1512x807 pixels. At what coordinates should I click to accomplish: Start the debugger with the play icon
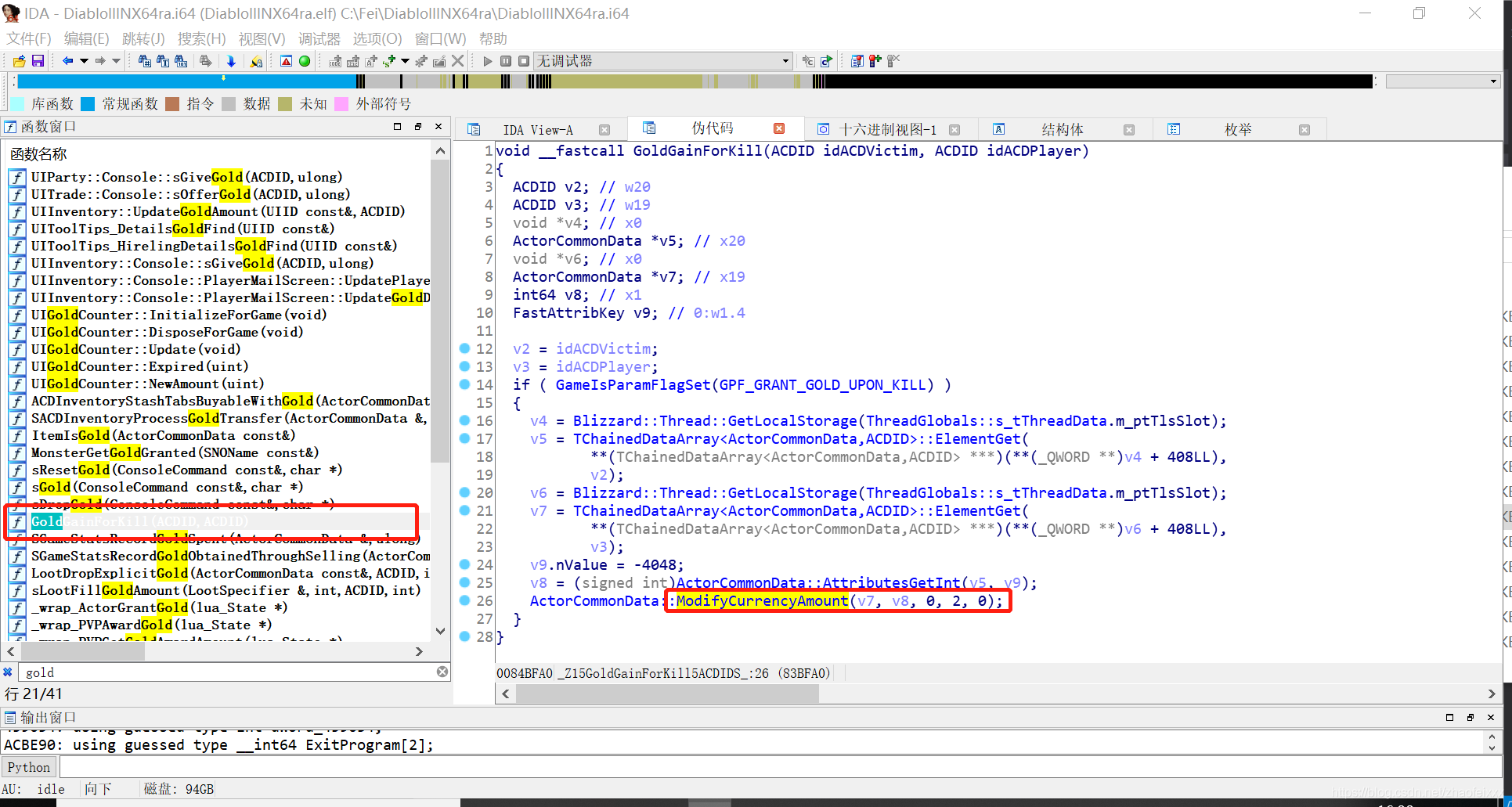tap(488, 61)
